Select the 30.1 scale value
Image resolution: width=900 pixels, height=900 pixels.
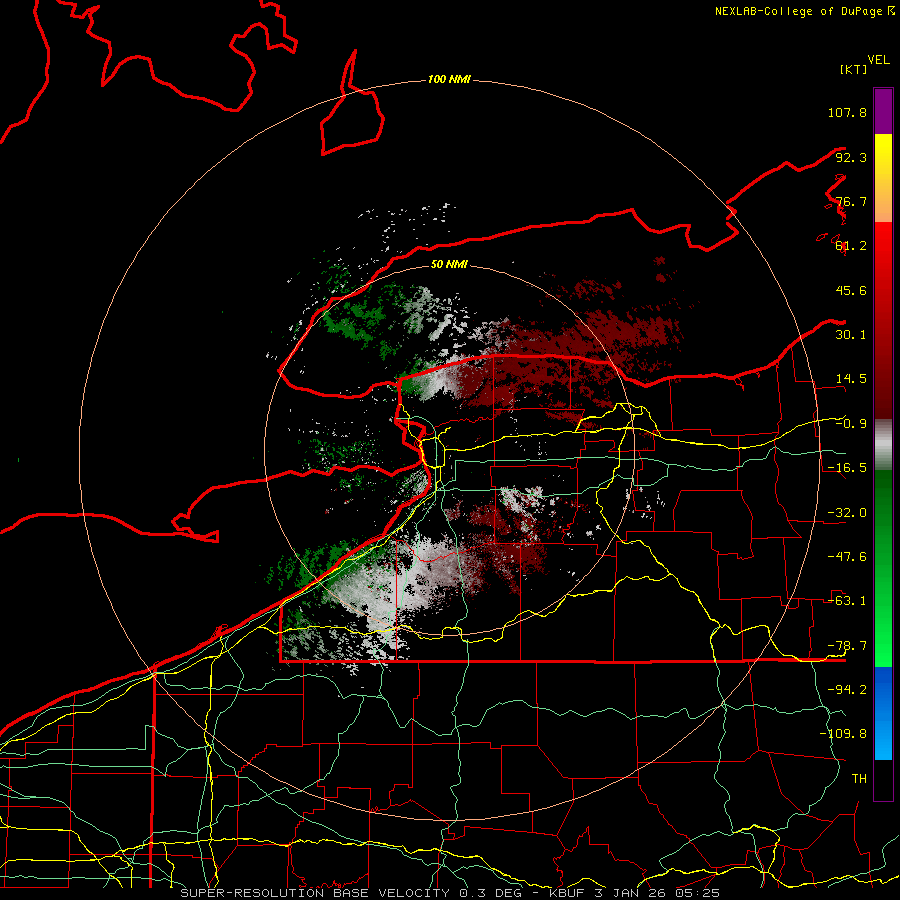pyautogui.click(x=851, y=335)
